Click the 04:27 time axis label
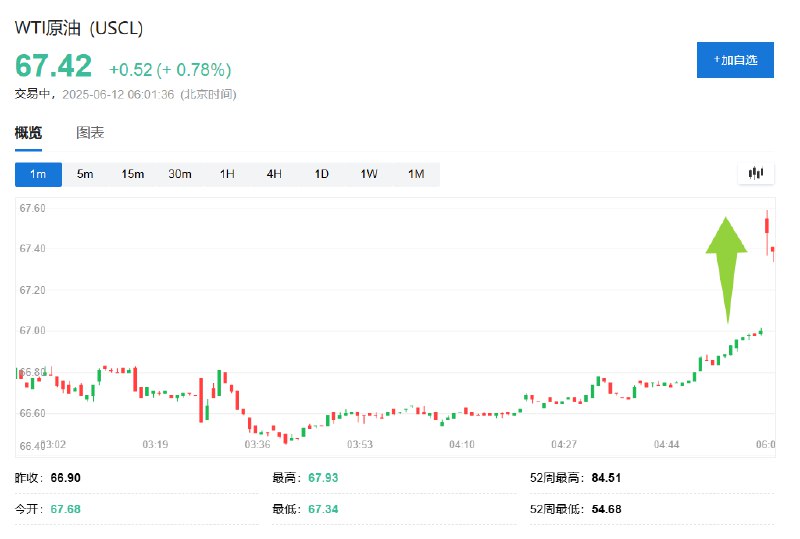The width and height of the screenshot is (800, 539). click(x=564, y=445)
